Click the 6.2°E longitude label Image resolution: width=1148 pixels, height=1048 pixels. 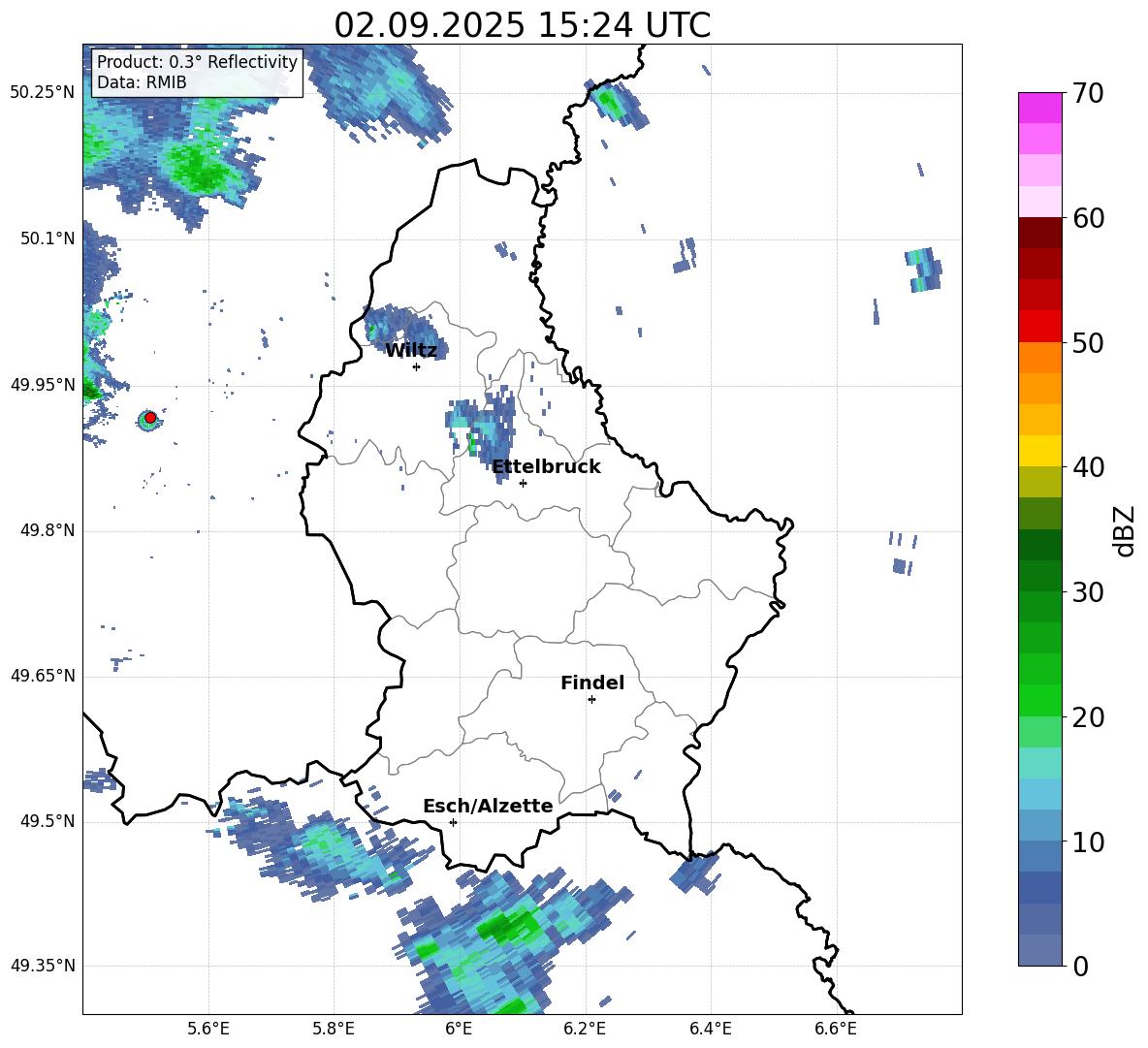click(x=585, y=1030)
